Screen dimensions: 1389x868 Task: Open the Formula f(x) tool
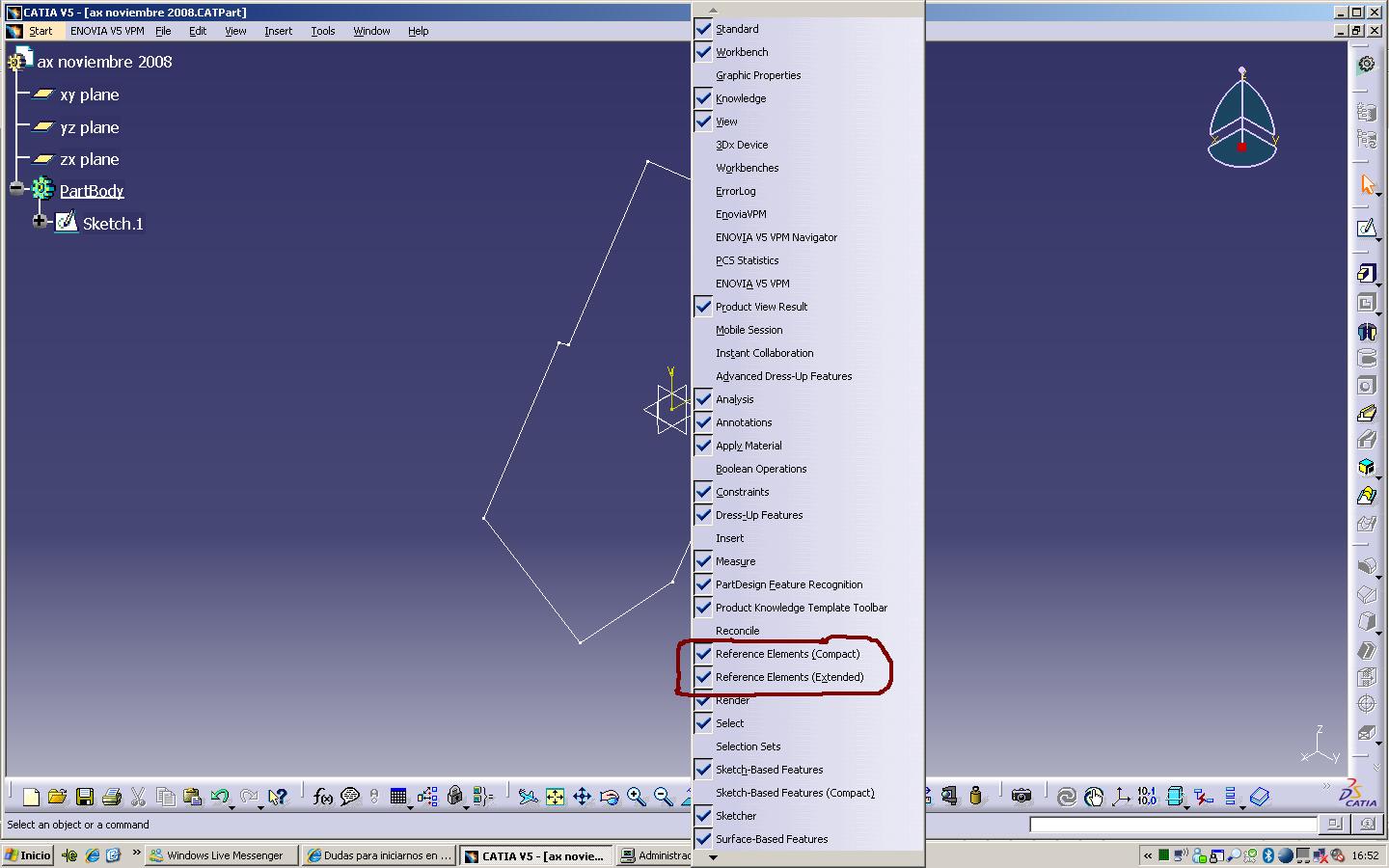[322, 797]
